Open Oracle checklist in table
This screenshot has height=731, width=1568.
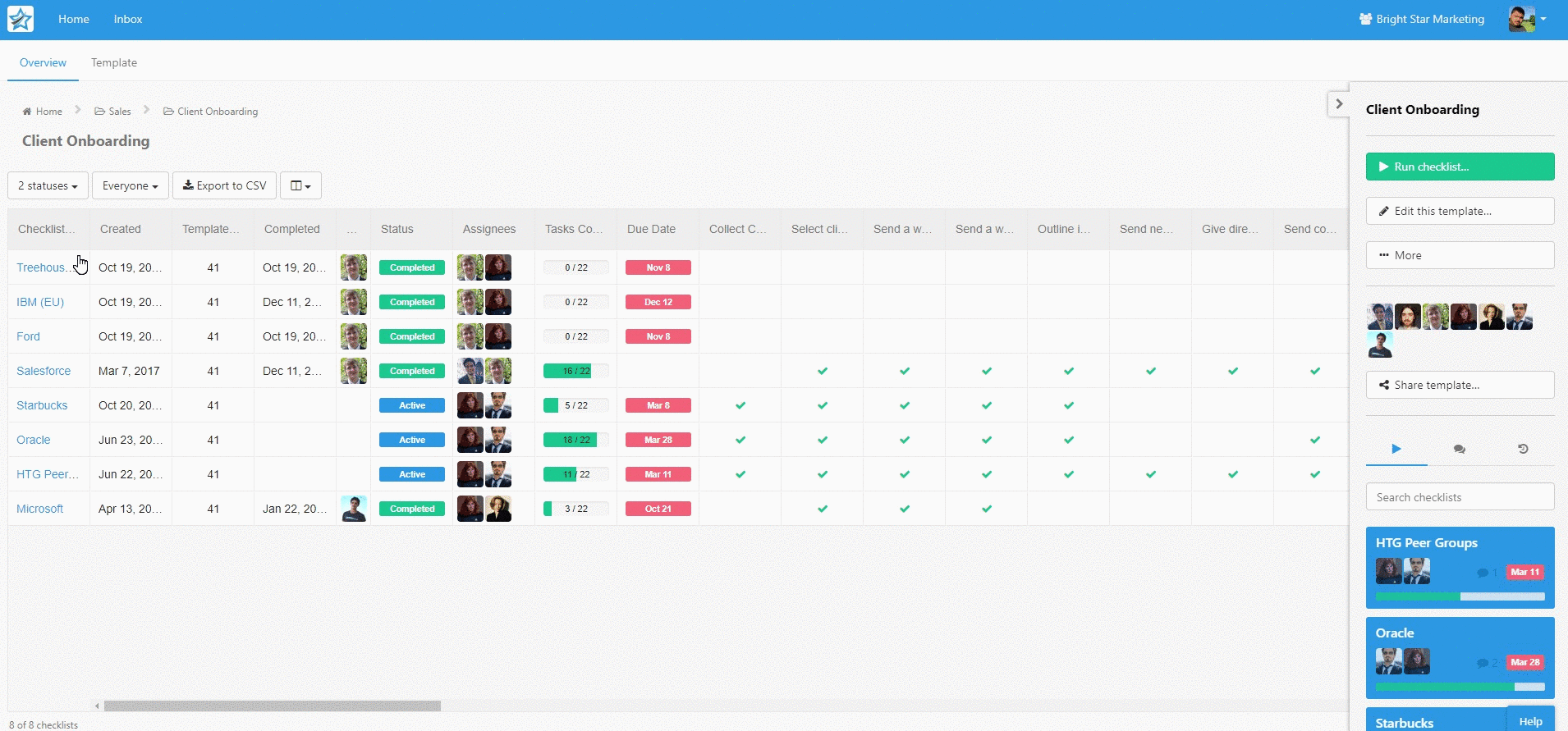pos(34,440)
